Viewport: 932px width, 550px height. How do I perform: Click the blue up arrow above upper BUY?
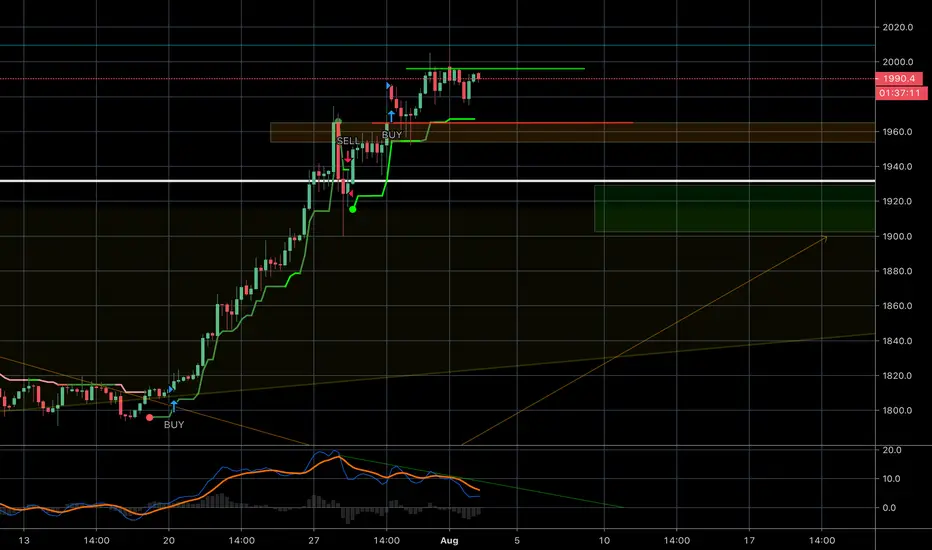point(391,116)
